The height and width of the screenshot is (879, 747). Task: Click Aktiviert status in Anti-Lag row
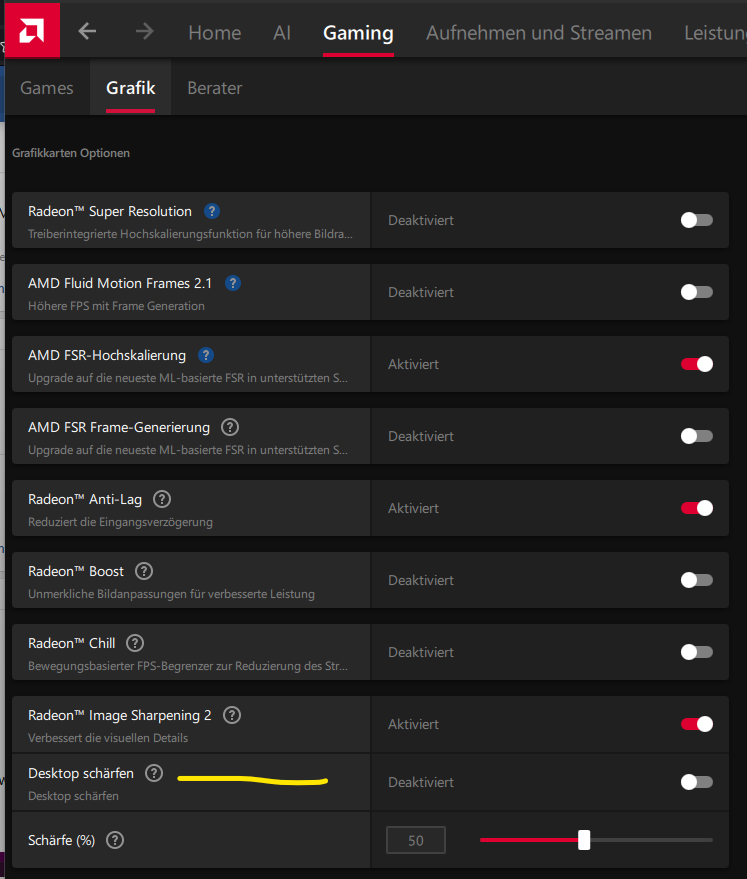coord(414,508)
